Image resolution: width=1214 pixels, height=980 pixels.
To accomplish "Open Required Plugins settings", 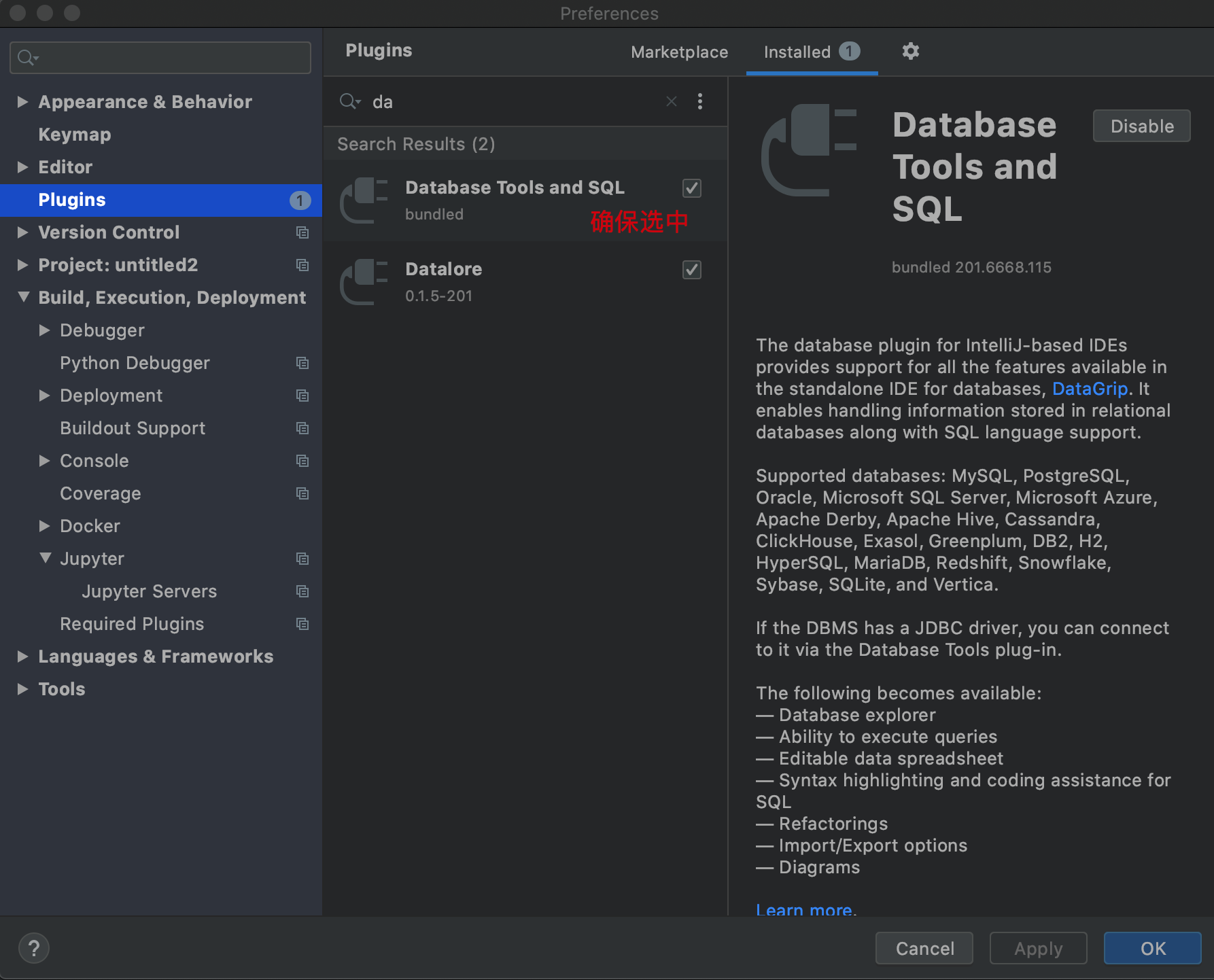I will pyautogui.click(x=161, y=624).
